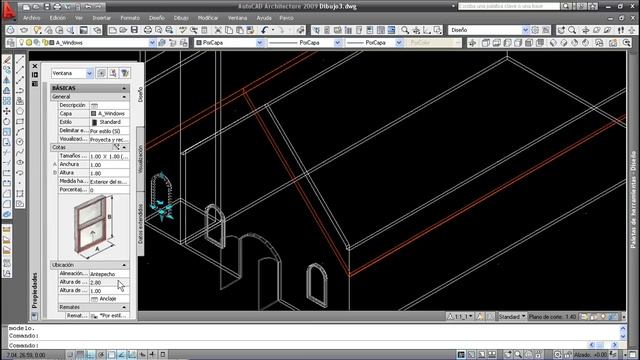
Task: Click the Estilo Standard field
Action: click(x=109, y=122)
